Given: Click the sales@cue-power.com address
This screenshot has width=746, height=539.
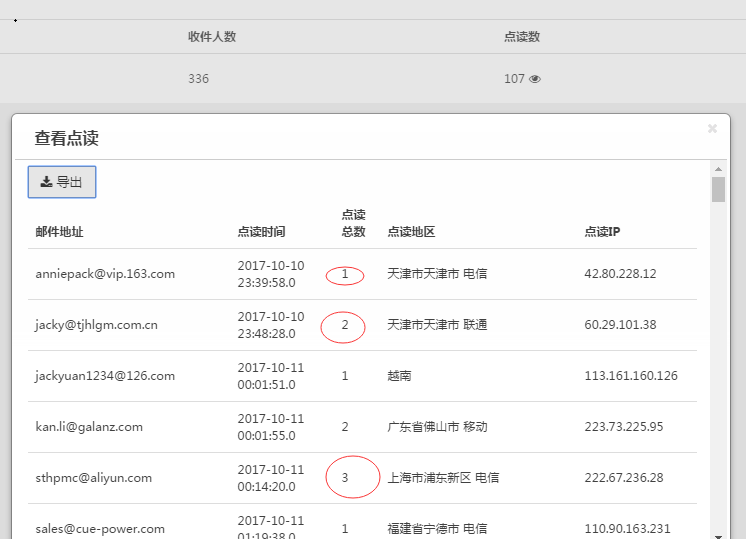Looking at the screenshot, I should coord(100,529).
